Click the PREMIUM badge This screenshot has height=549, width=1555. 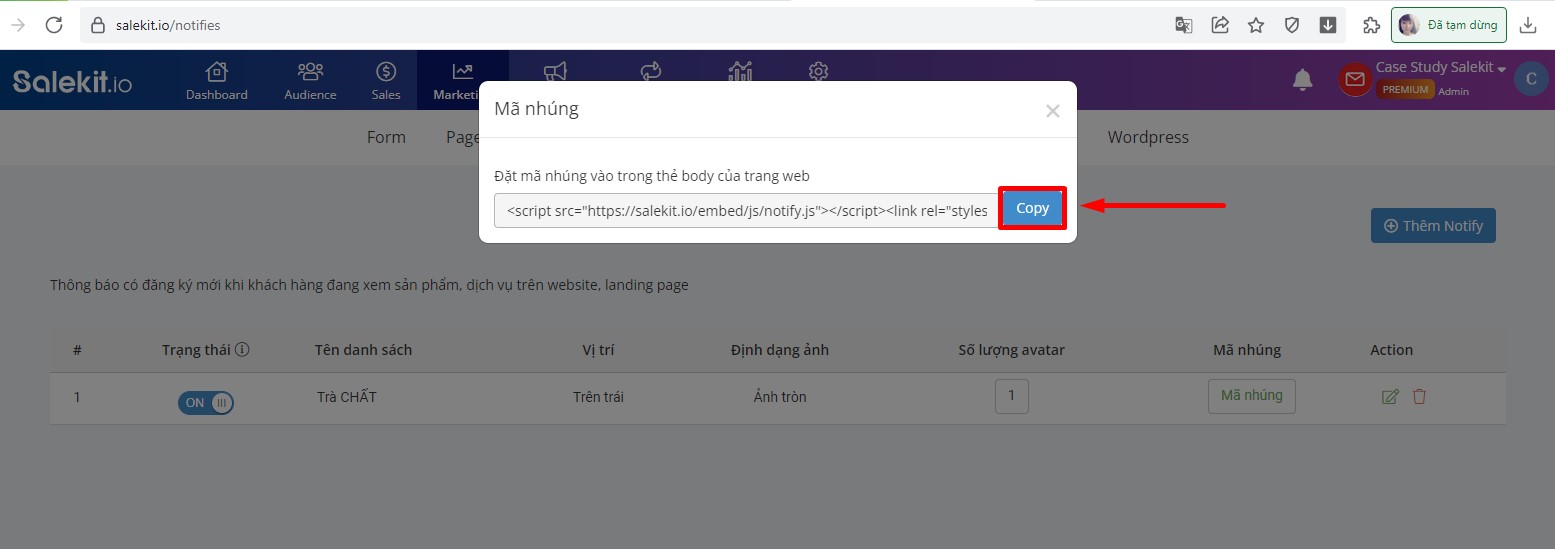click(1405, 90)
